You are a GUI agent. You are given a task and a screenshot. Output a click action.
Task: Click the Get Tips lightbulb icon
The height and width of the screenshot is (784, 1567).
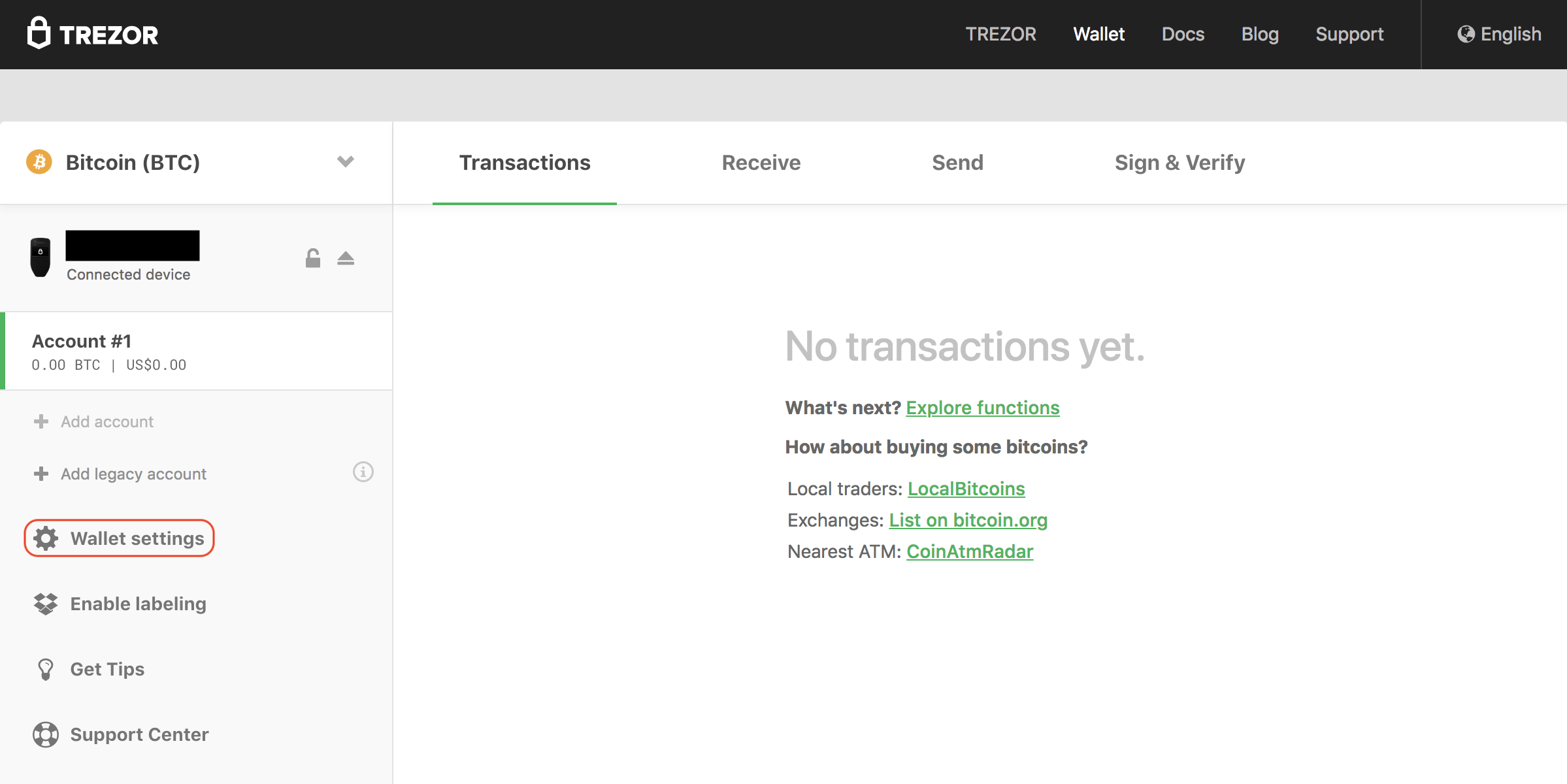[x=46, y=669]
